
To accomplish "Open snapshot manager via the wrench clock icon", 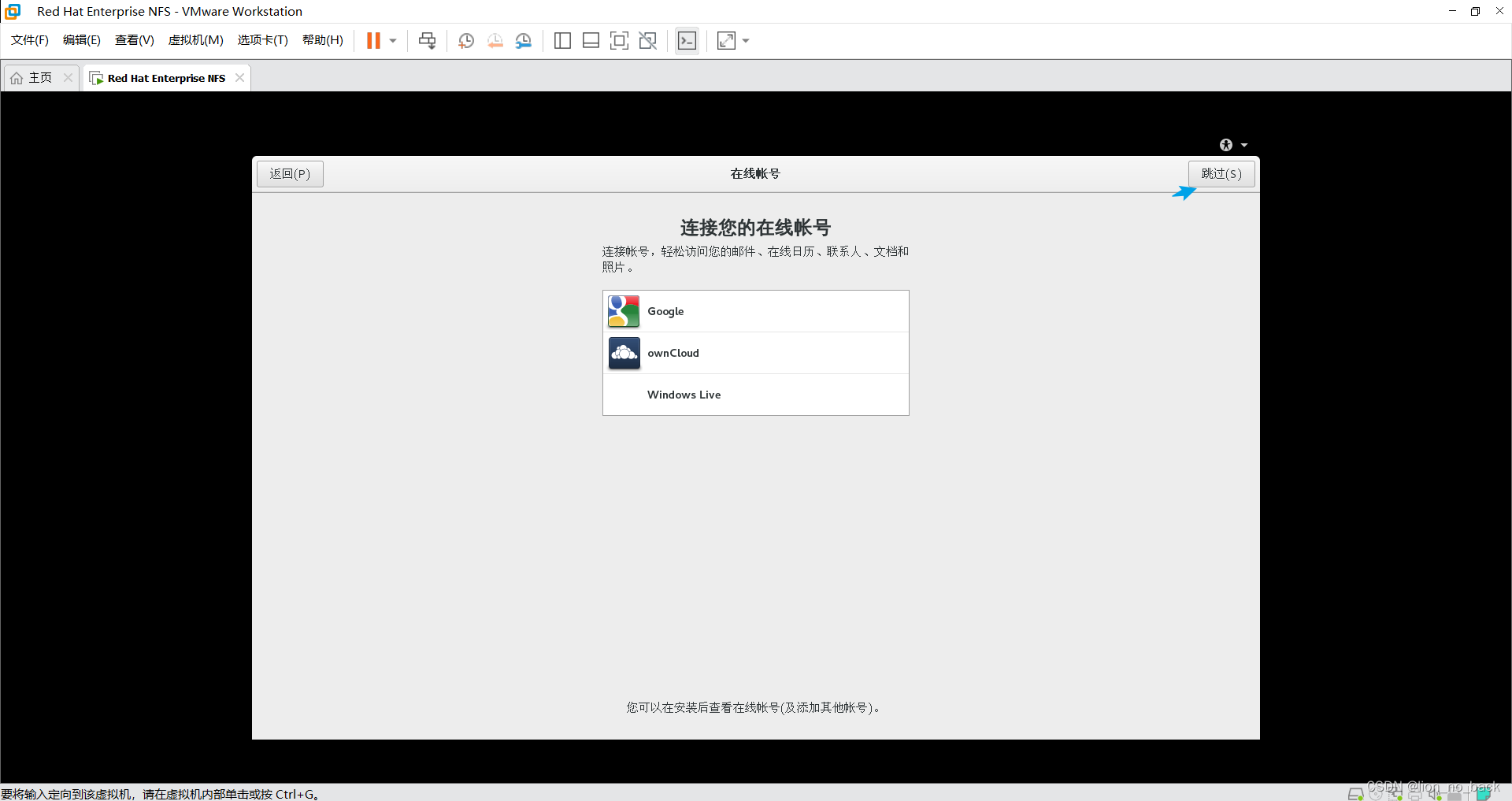I will (524, 41).
